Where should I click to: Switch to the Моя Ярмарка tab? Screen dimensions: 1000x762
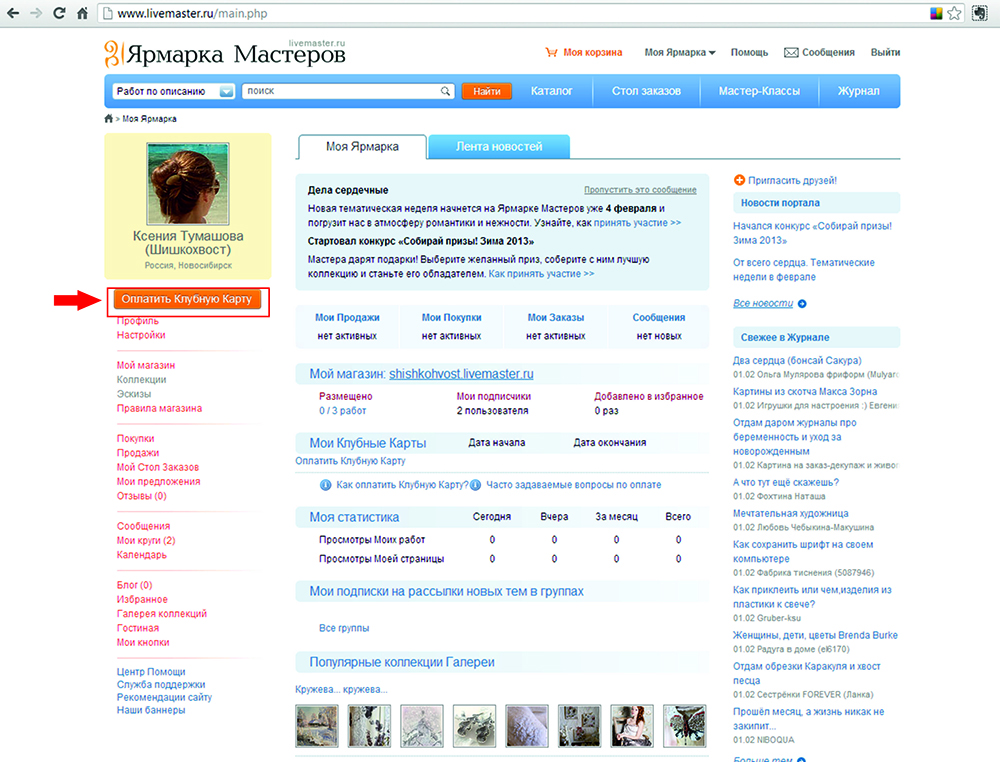(362, 147)
